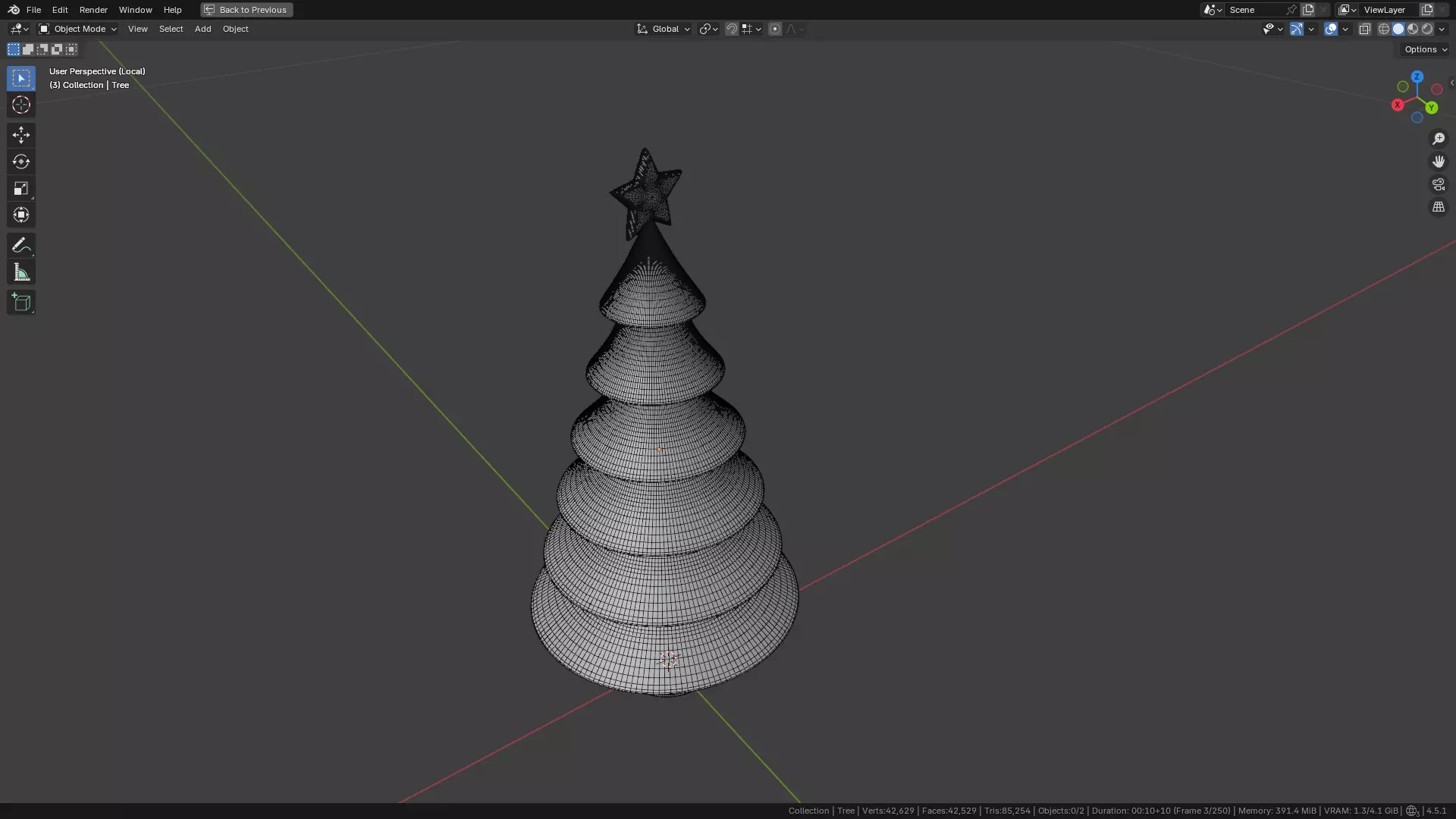The image size is (1456, 819).
Task: Open object types visibility dropdown
Action: tap(1272, 29)
